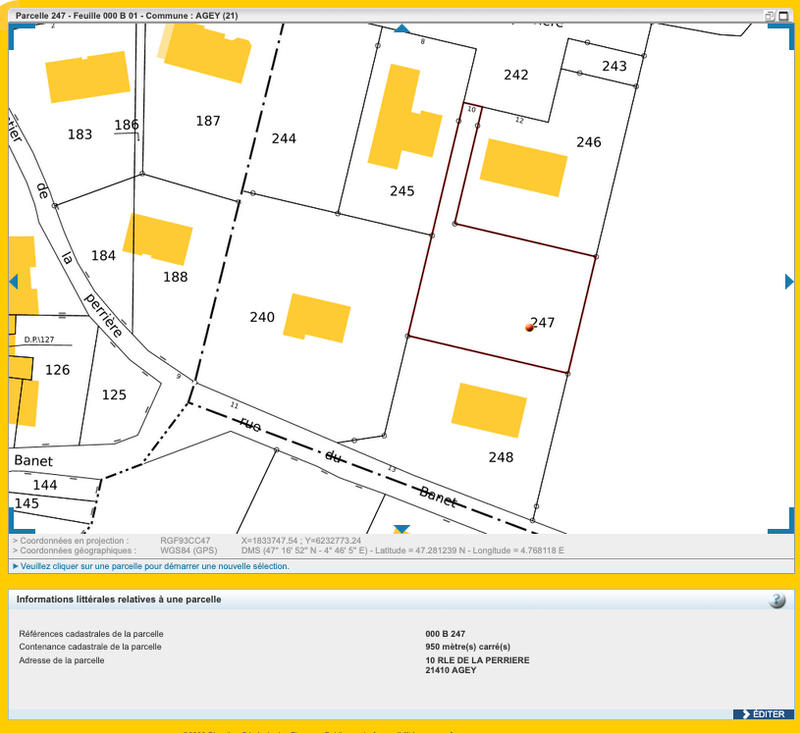This screenshot has height=733, width=800.
Task: Select parcel 245 on the map
Action: point(400,190)
